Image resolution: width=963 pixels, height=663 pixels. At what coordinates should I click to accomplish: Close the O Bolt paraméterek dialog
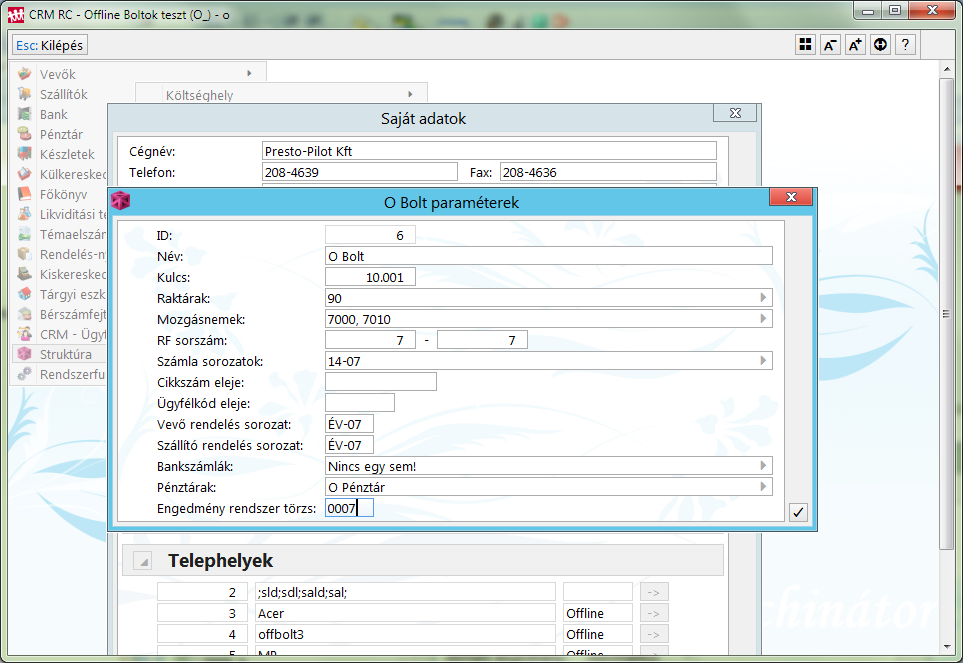790,198
